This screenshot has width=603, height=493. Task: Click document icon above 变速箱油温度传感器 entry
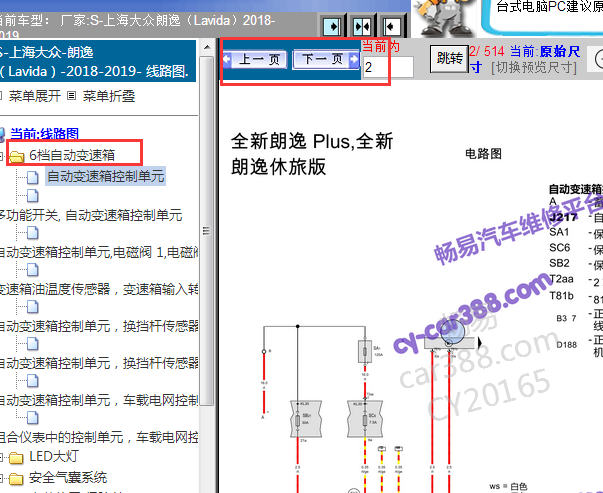click(32, 270)
